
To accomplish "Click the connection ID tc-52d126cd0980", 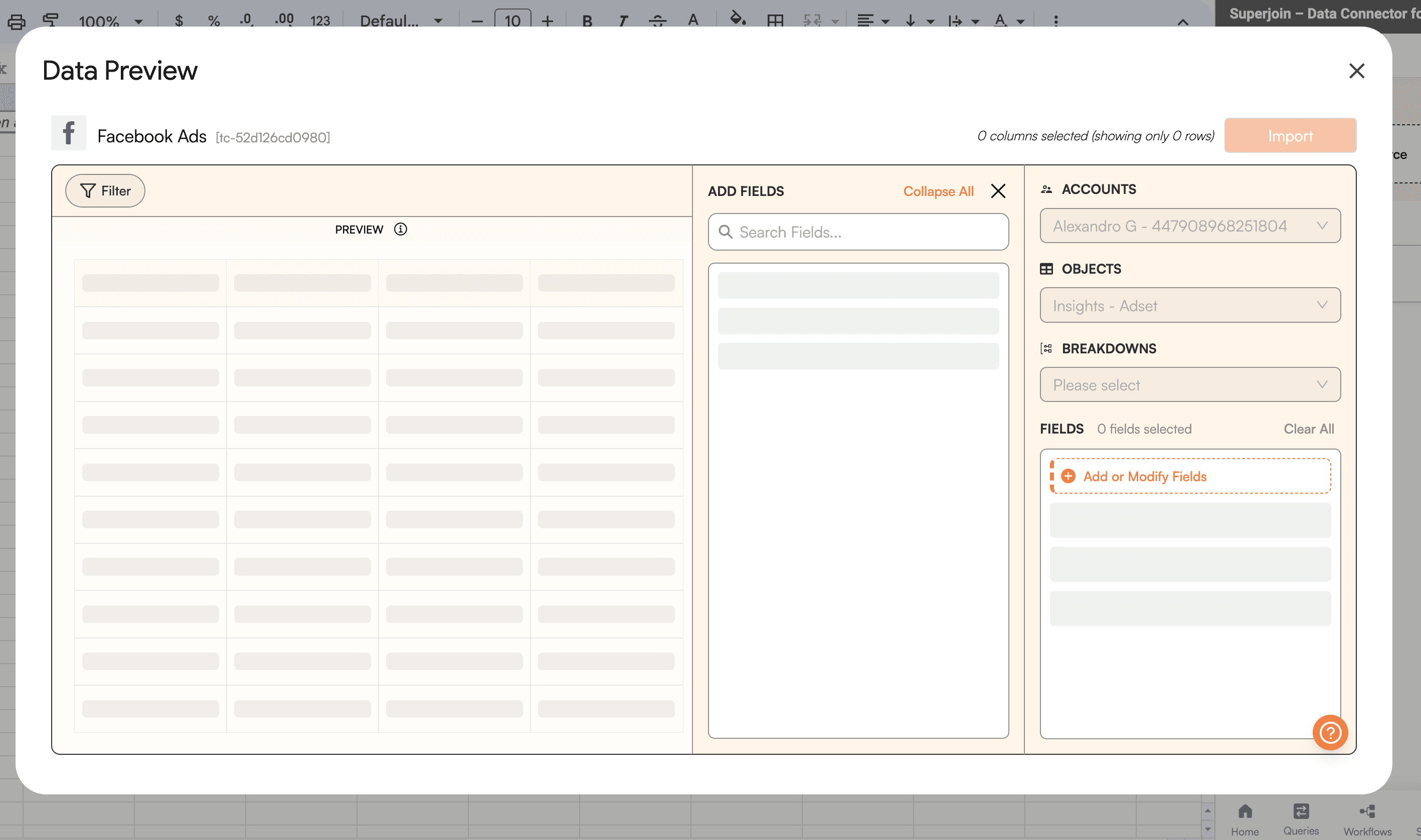I will coord(272,137).
